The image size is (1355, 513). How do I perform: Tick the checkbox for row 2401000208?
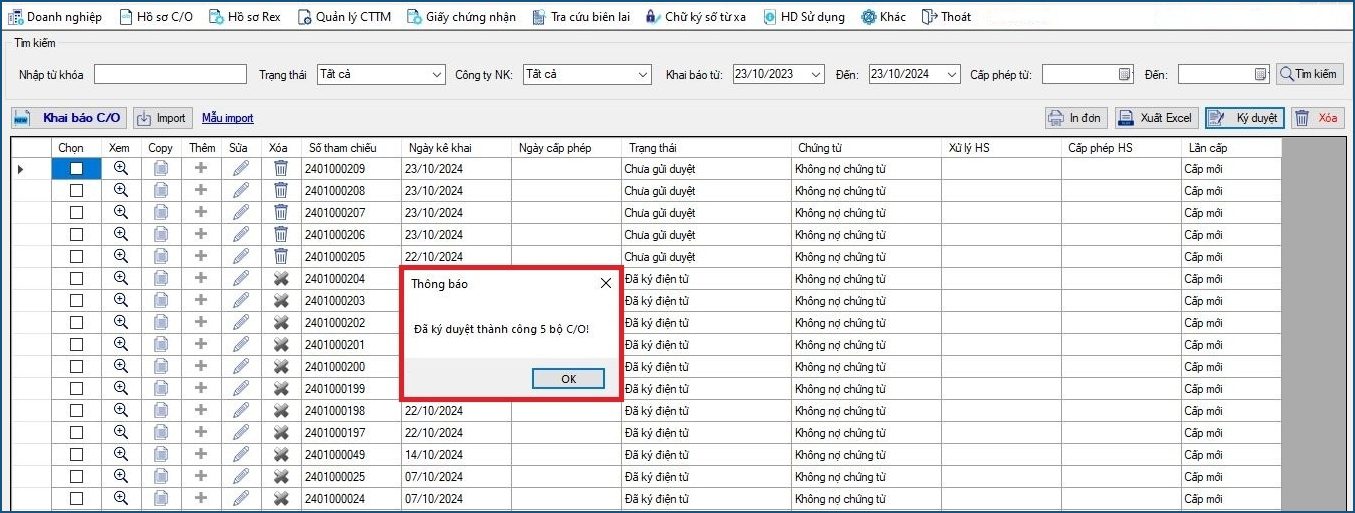(x=76, y=191)
